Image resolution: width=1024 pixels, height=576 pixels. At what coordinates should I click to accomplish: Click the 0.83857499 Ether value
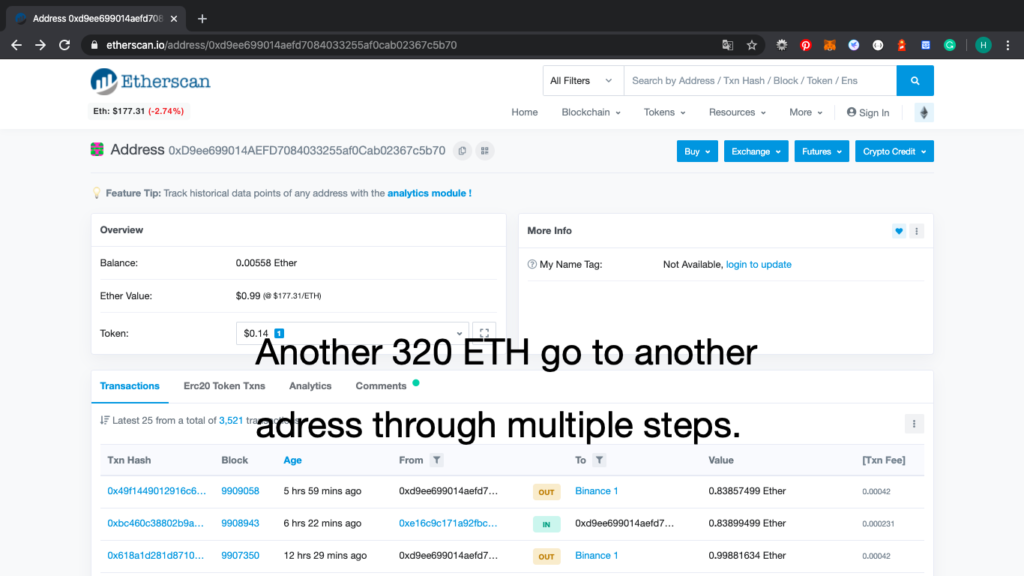click(x=747, y=491)
